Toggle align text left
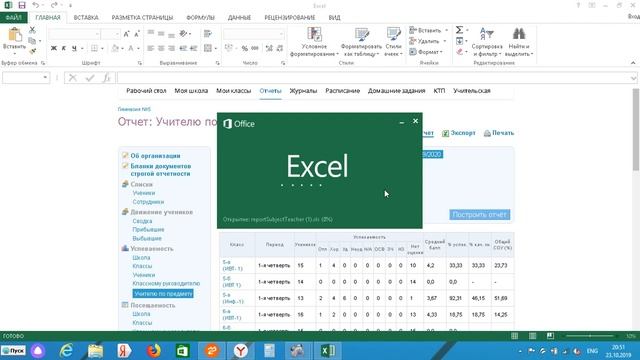Screen dimensions: 640x360 [151, 48]
